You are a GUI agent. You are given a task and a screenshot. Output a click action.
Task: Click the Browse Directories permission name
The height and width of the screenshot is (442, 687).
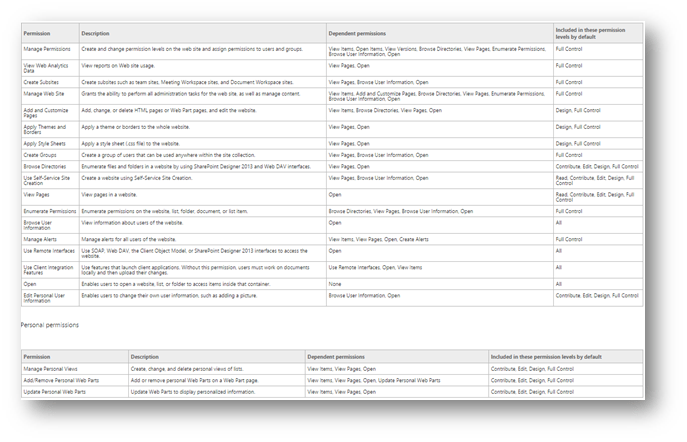(x=44, y=166)
